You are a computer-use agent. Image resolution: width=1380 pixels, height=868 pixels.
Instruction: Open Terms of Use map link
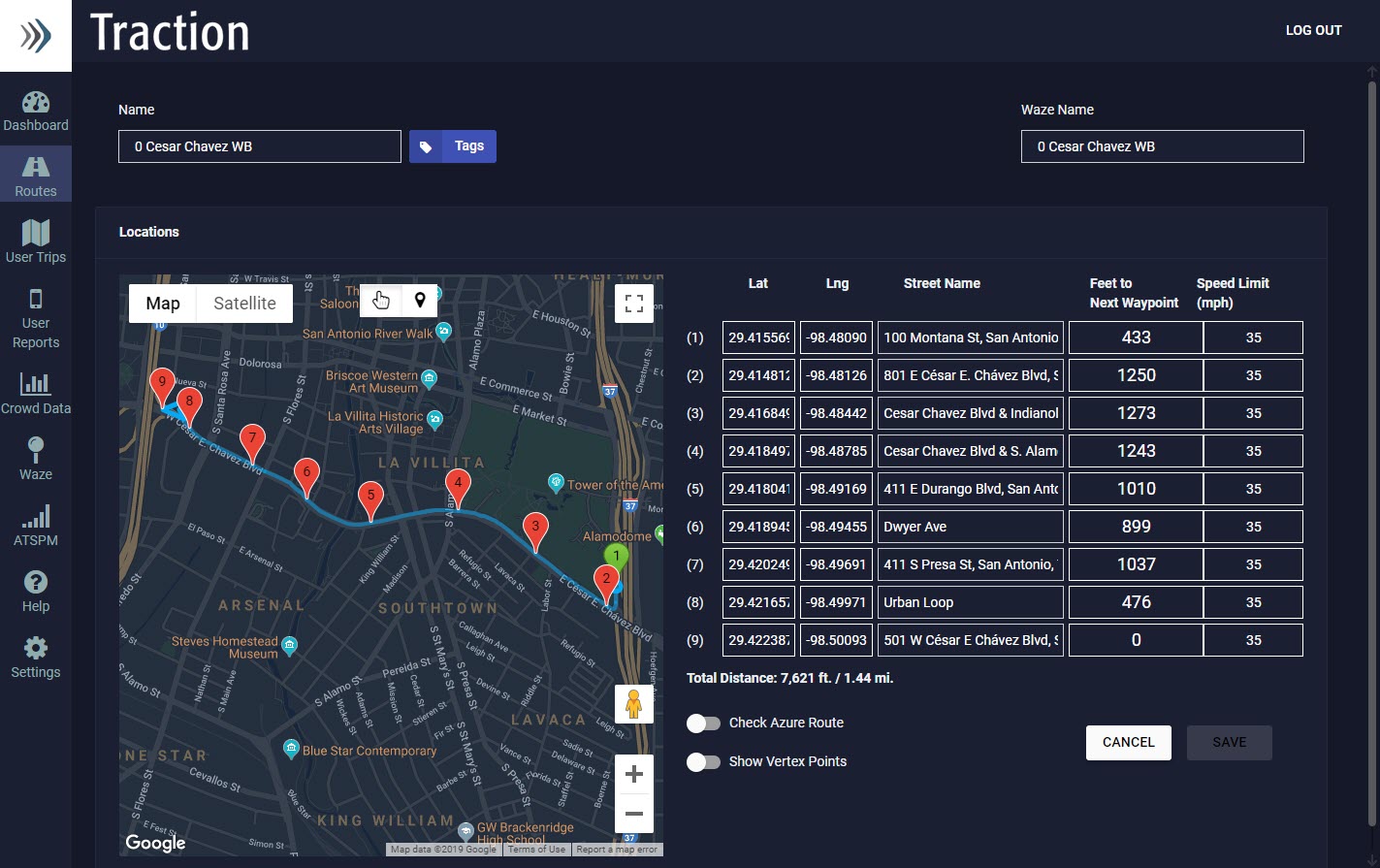pos(536,850)
